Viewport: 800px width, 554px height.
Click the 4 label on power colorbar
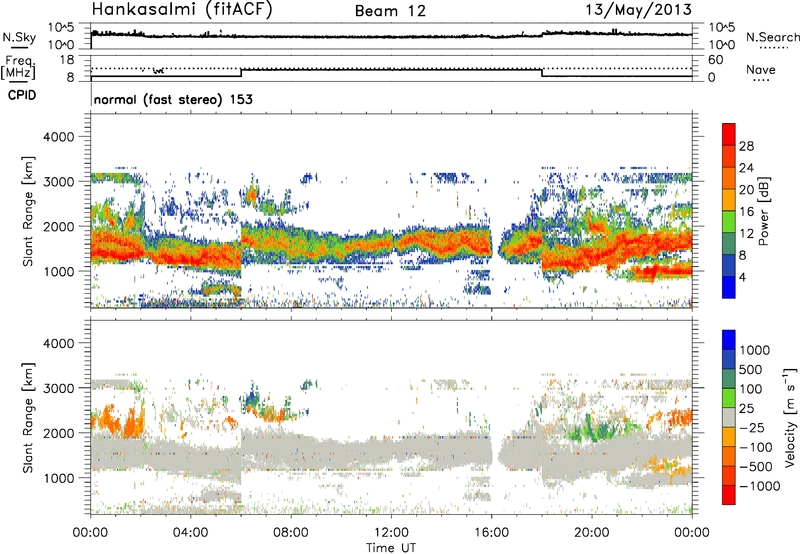click(742, 278)
